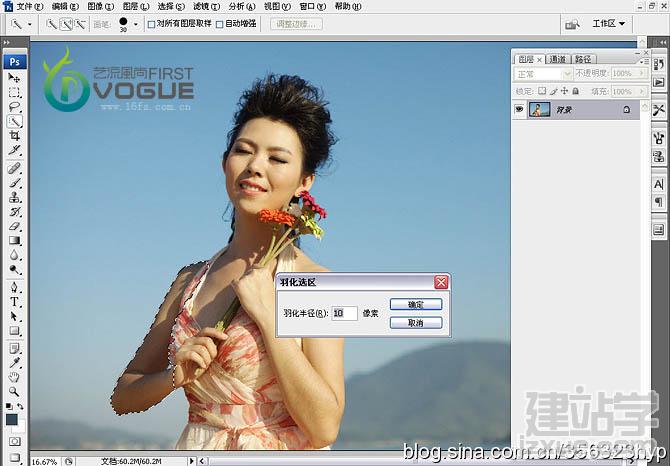Select the History Brush tool
670x466 pixels.
[x=14, y=212]
